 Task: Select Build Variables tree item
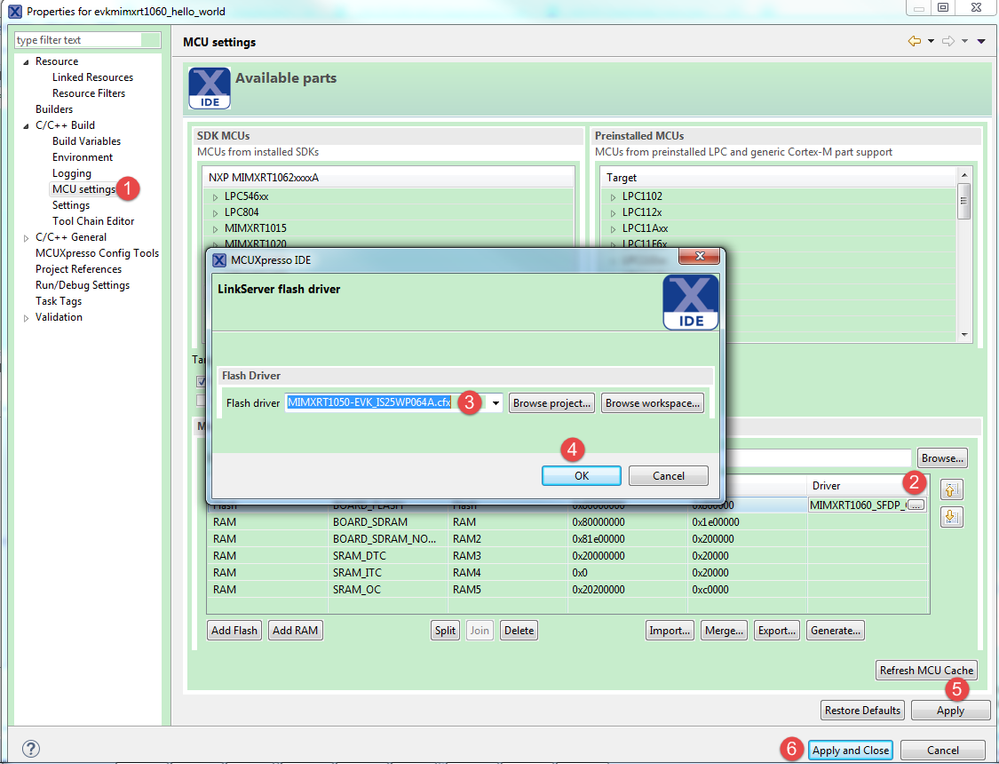(86, 141)
